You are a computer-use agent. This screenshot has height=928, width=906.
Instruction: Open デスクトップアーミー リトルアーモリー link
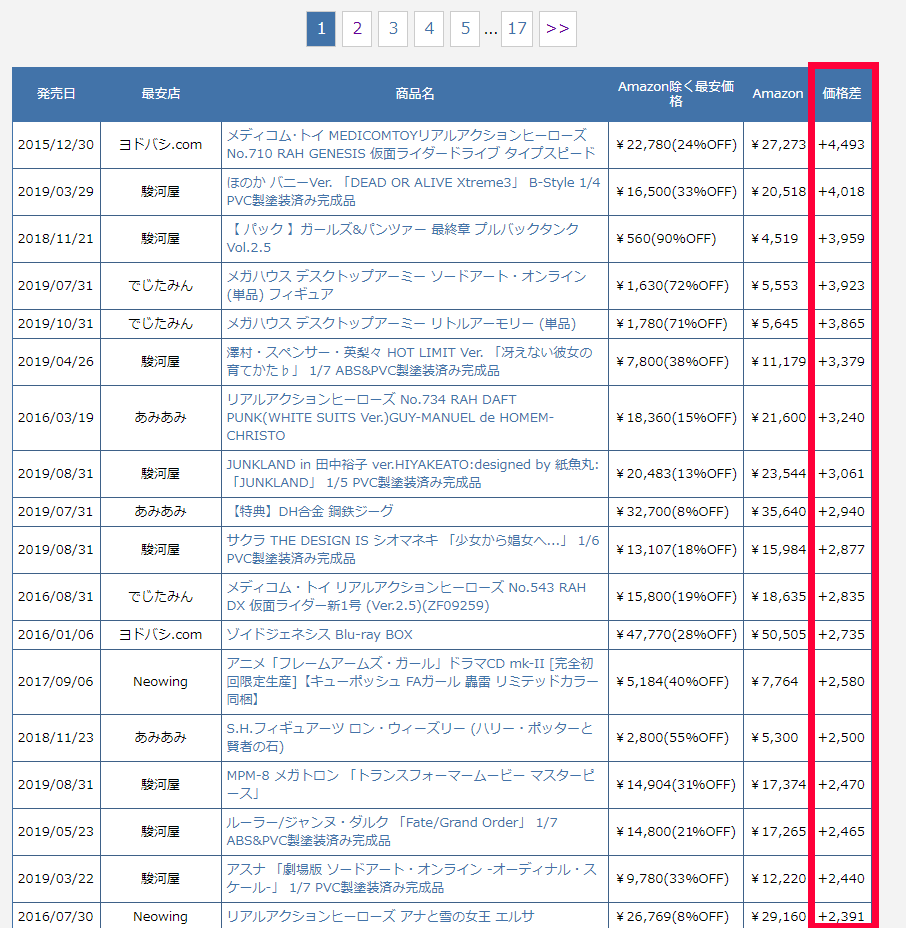[x=401, y=324]
